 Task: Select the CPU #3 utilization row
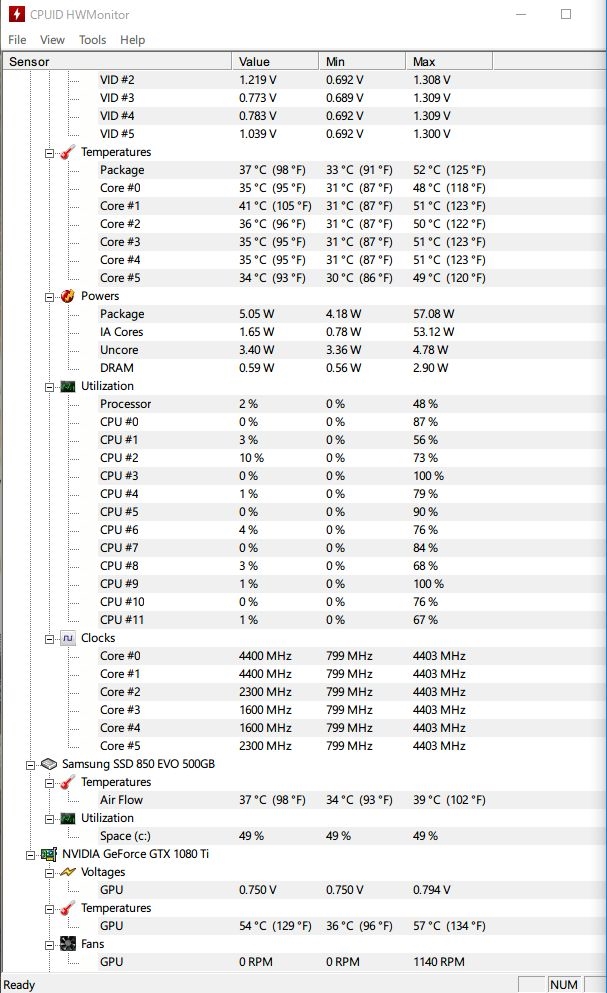(303, 476)
